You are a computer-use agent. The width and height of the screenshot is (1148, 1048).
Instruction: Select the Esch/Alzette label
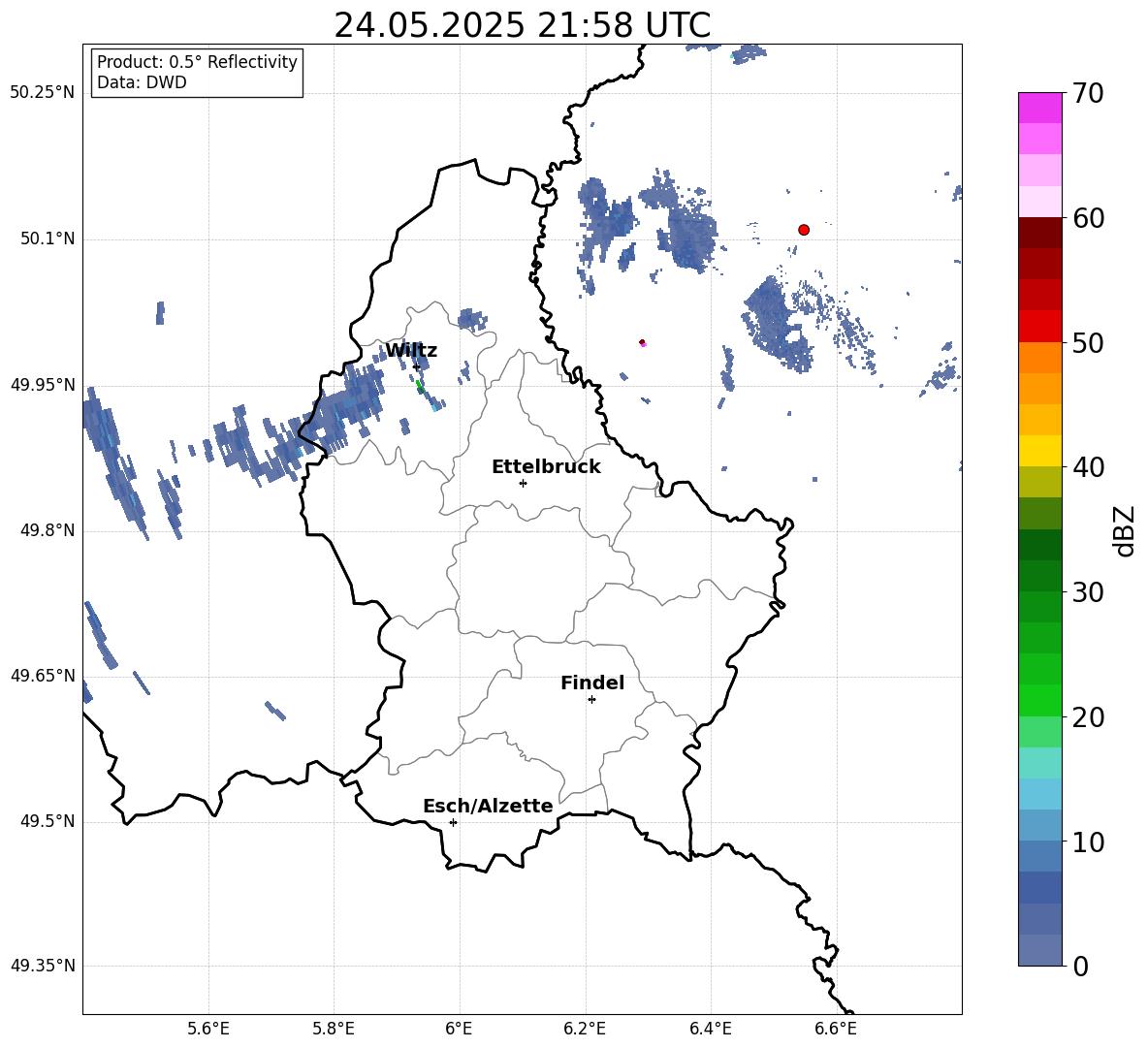click(488, 806)
